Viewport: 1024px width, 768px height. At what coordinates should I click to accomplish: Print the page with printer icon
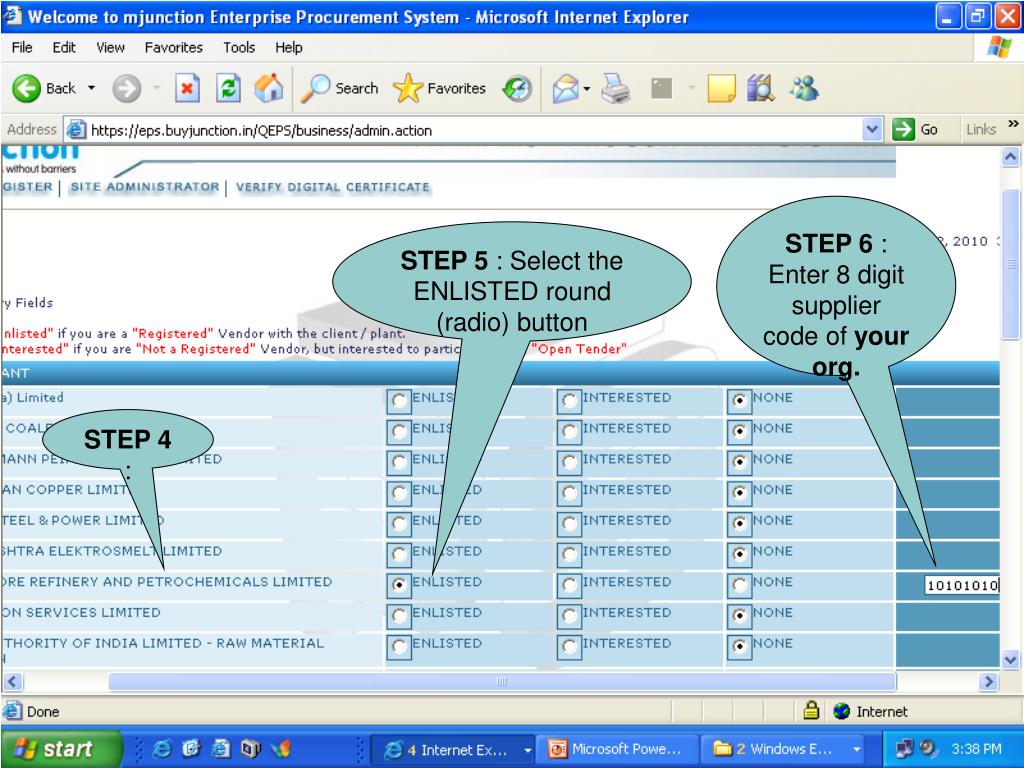[x=615, y=89]
